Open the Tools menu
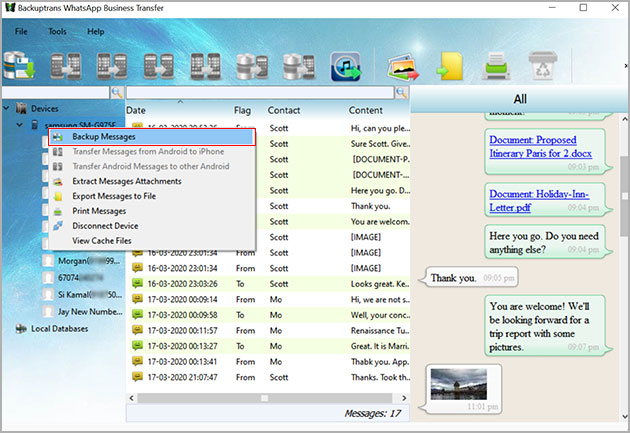Screen dimensions: 630x433 click(57, 31)
